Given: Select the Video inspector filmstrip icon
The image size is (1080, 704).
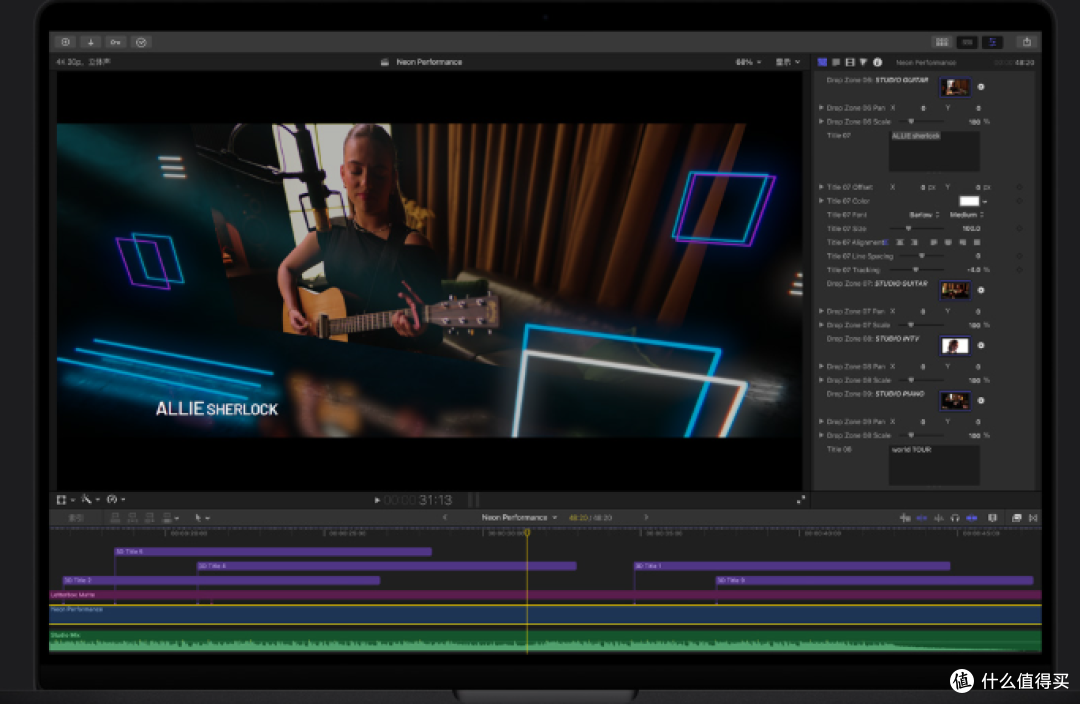Looking at the screenshot, I should pyautogui.click(x=849, y=62).
